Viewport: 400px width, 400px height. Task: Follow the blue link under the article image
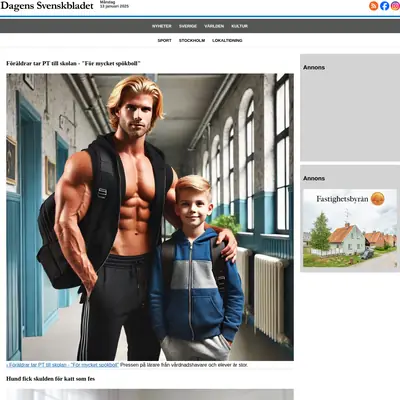(63, 365)
